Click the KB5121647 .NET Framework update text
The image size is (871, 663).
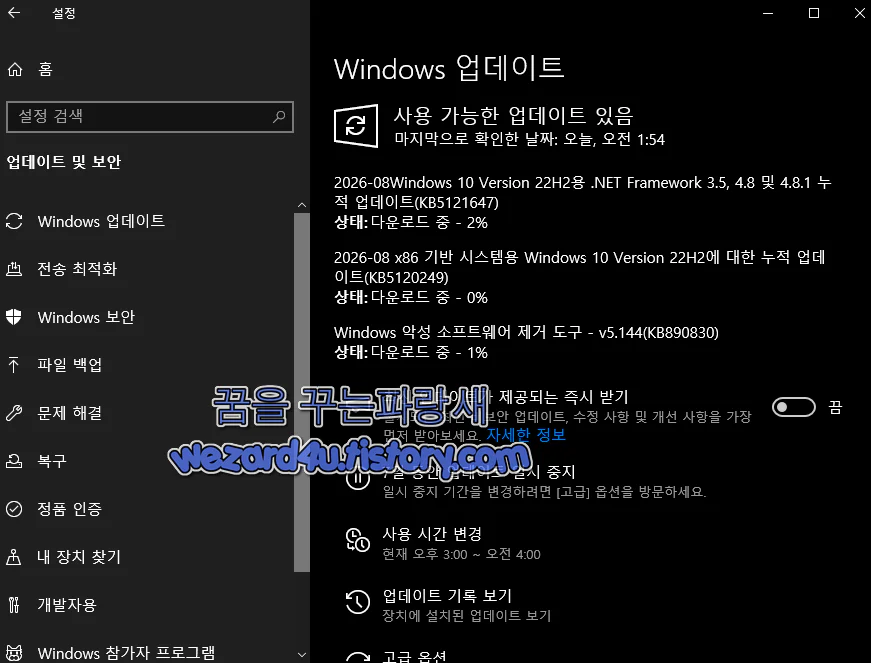tap(582, 192)
